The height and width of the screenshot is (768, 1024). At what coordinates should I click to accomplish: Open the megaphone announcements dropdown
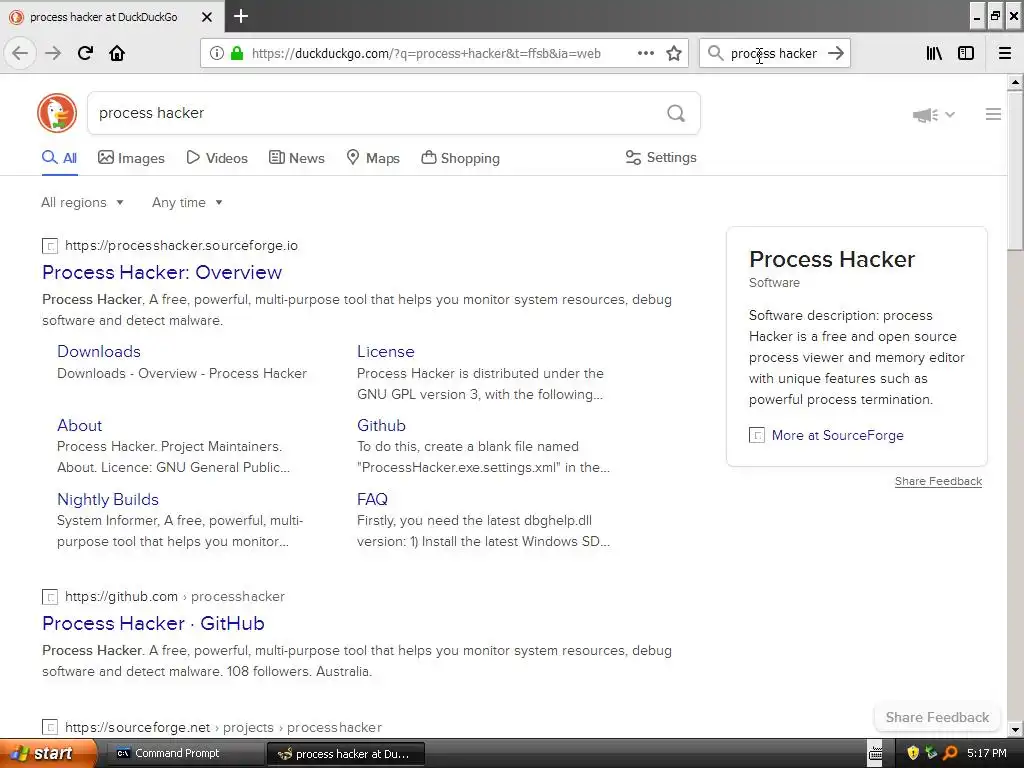[934, 115]
